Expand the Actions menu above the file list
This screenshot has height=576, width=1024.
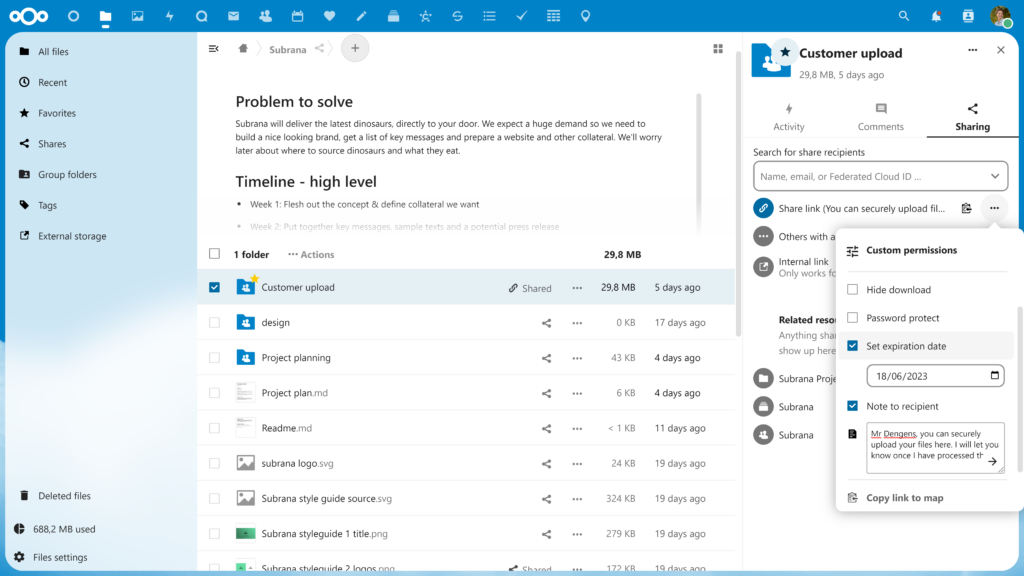[309, 254]
